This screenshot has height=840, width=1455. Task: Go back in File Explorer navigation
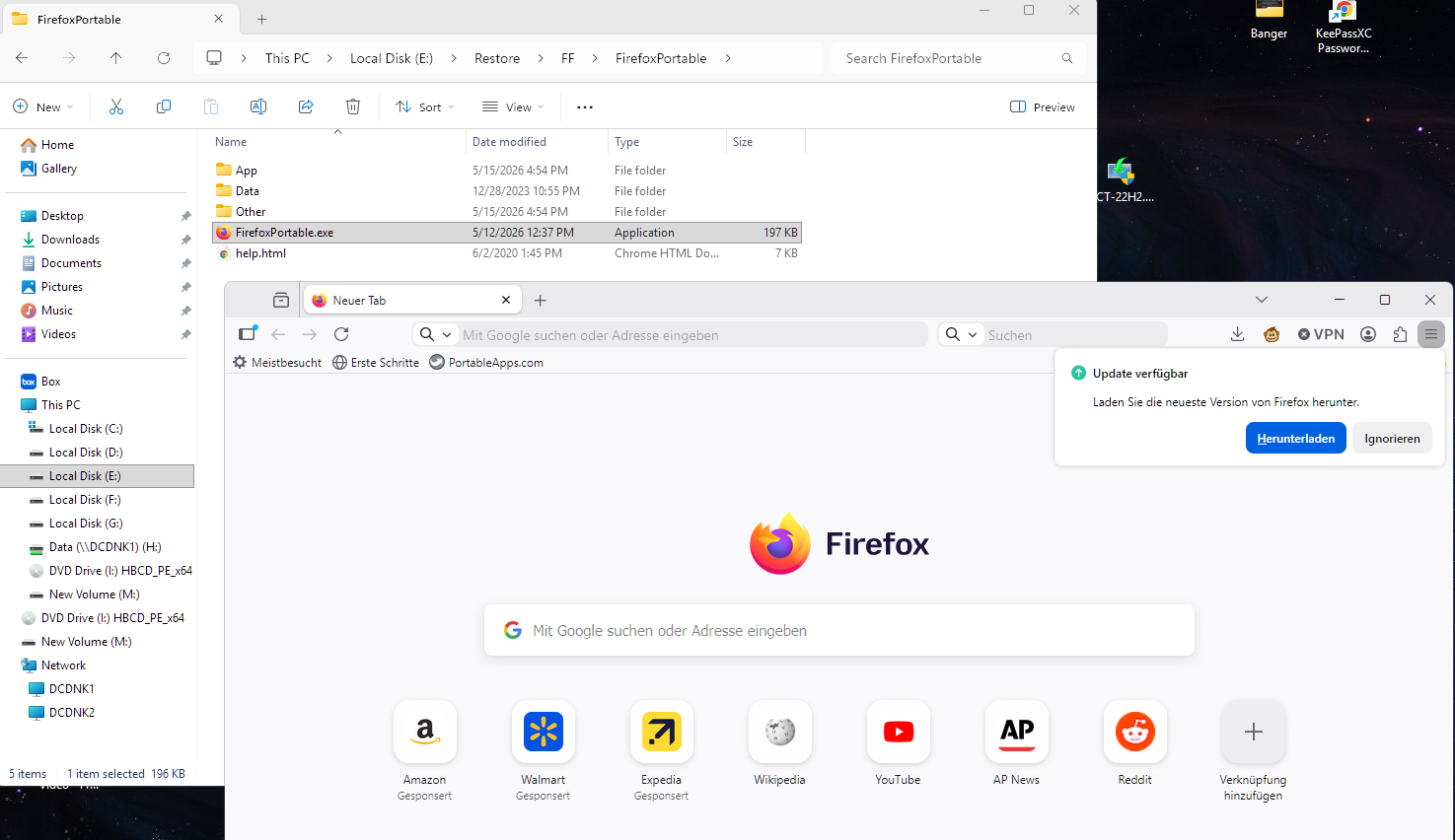pos(22,58)
